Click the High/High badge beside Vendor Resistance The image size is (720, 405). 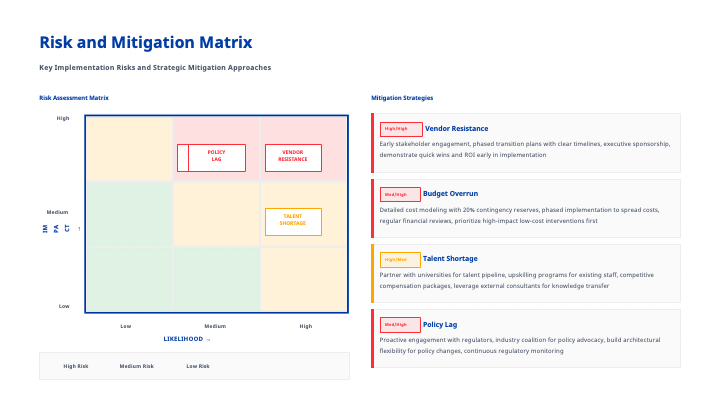401,129
